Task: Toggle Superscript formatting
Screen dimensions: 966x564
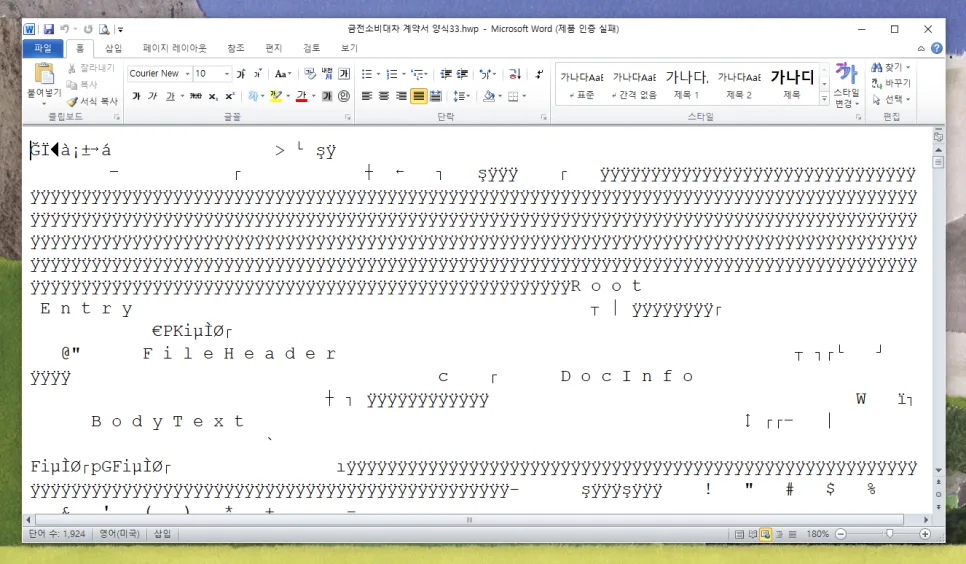Action: pyautogui.click(x=230, y=96)
